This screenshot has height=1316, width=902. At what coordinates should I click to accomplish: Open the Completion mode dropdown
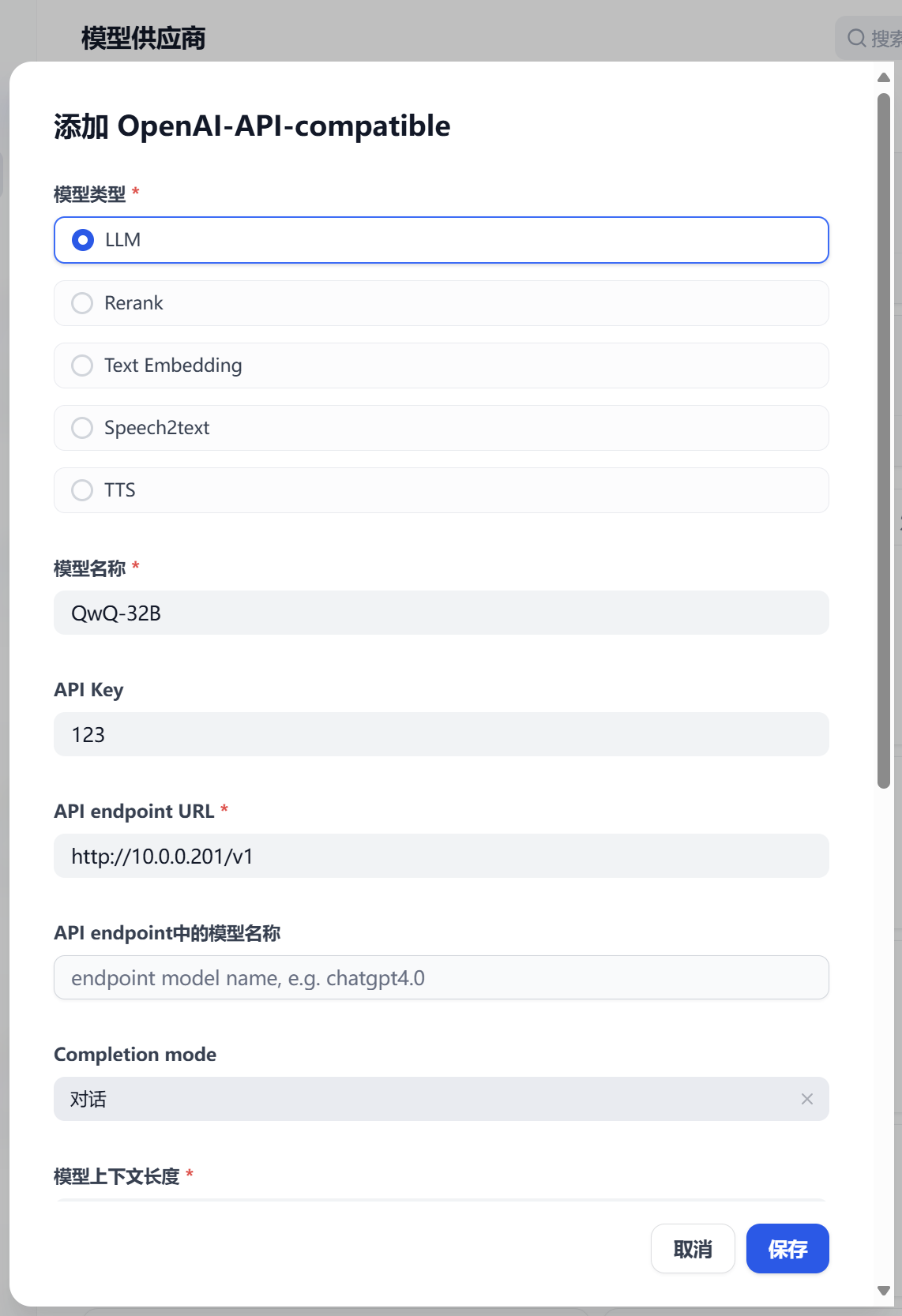point(427,1099)
